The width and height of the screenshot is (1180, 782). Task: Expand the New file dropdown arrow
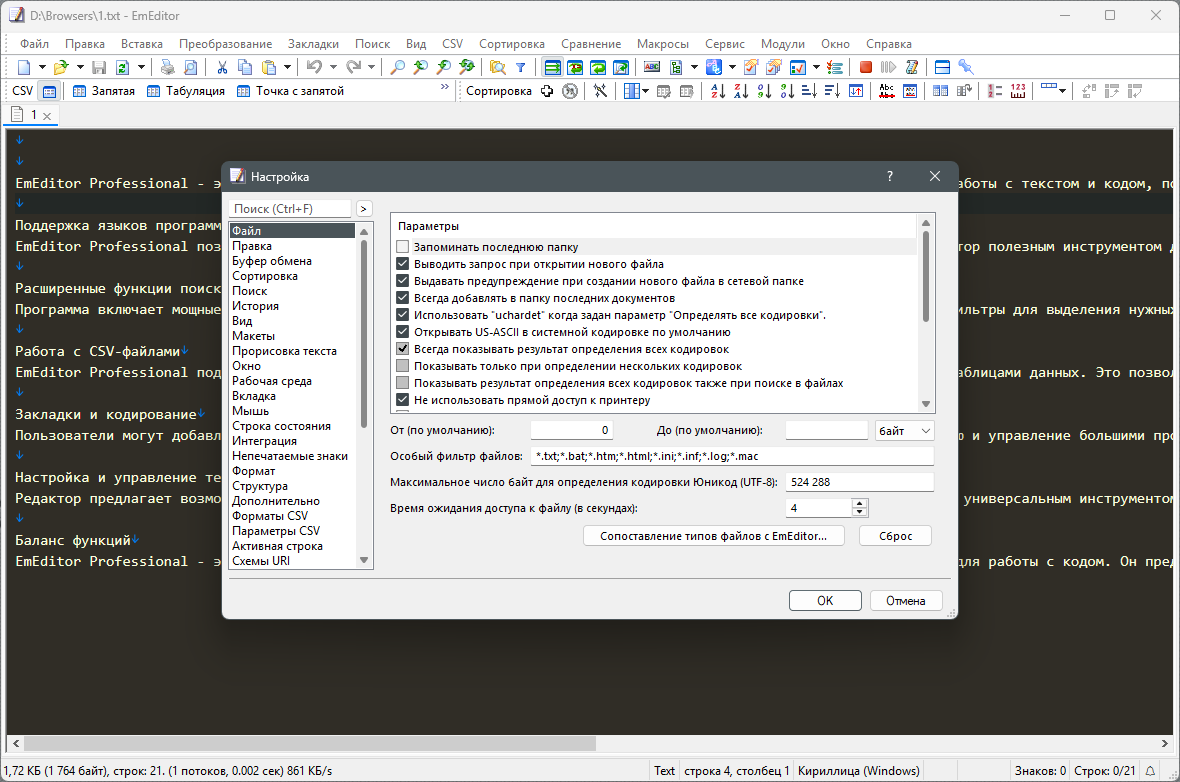coord(42,67)
